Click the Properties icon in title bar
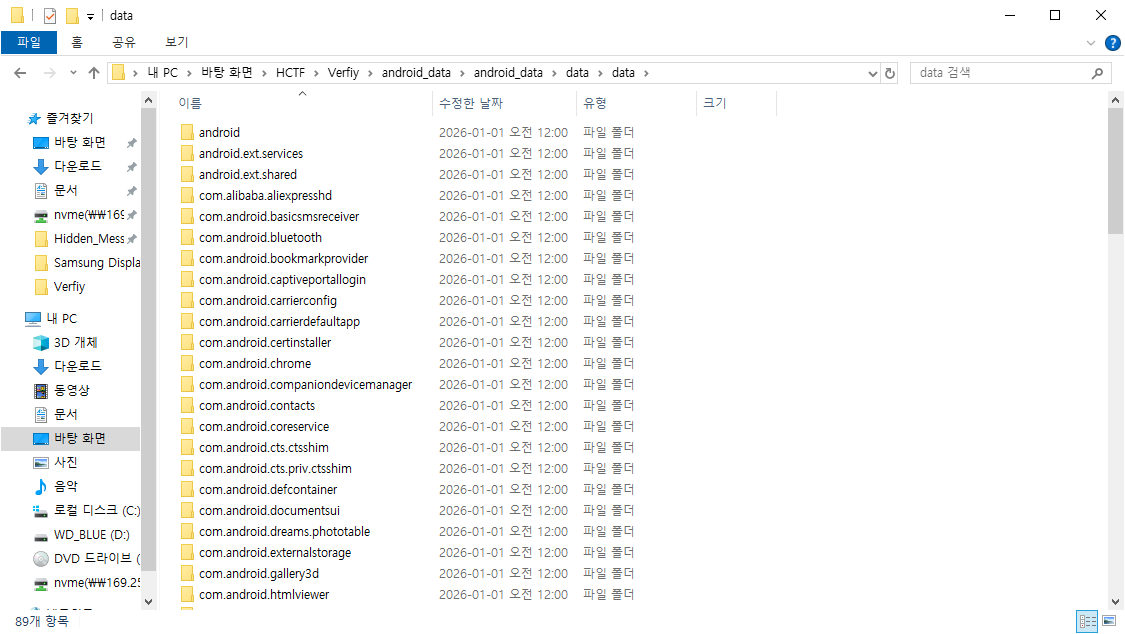Viewport: 1125px width, 634px height. tap(50, 16)
